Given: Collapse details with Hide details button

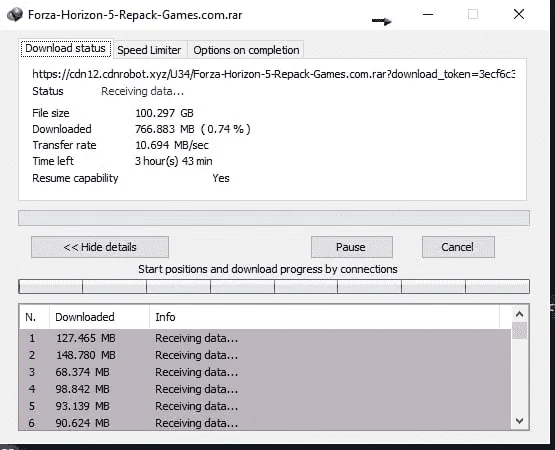Looking at the screenshot, I should click(x=100, y=247).
